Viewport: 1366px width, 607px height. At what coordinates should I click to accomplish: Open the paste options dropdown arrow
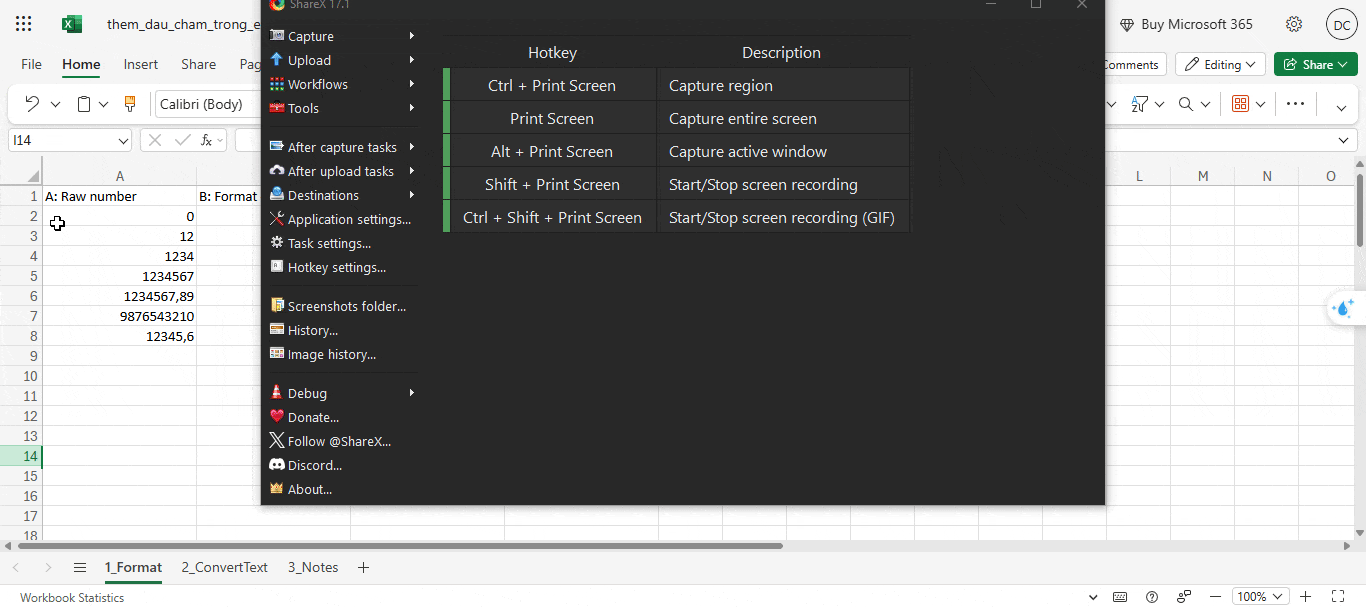(x=104, y=104)
